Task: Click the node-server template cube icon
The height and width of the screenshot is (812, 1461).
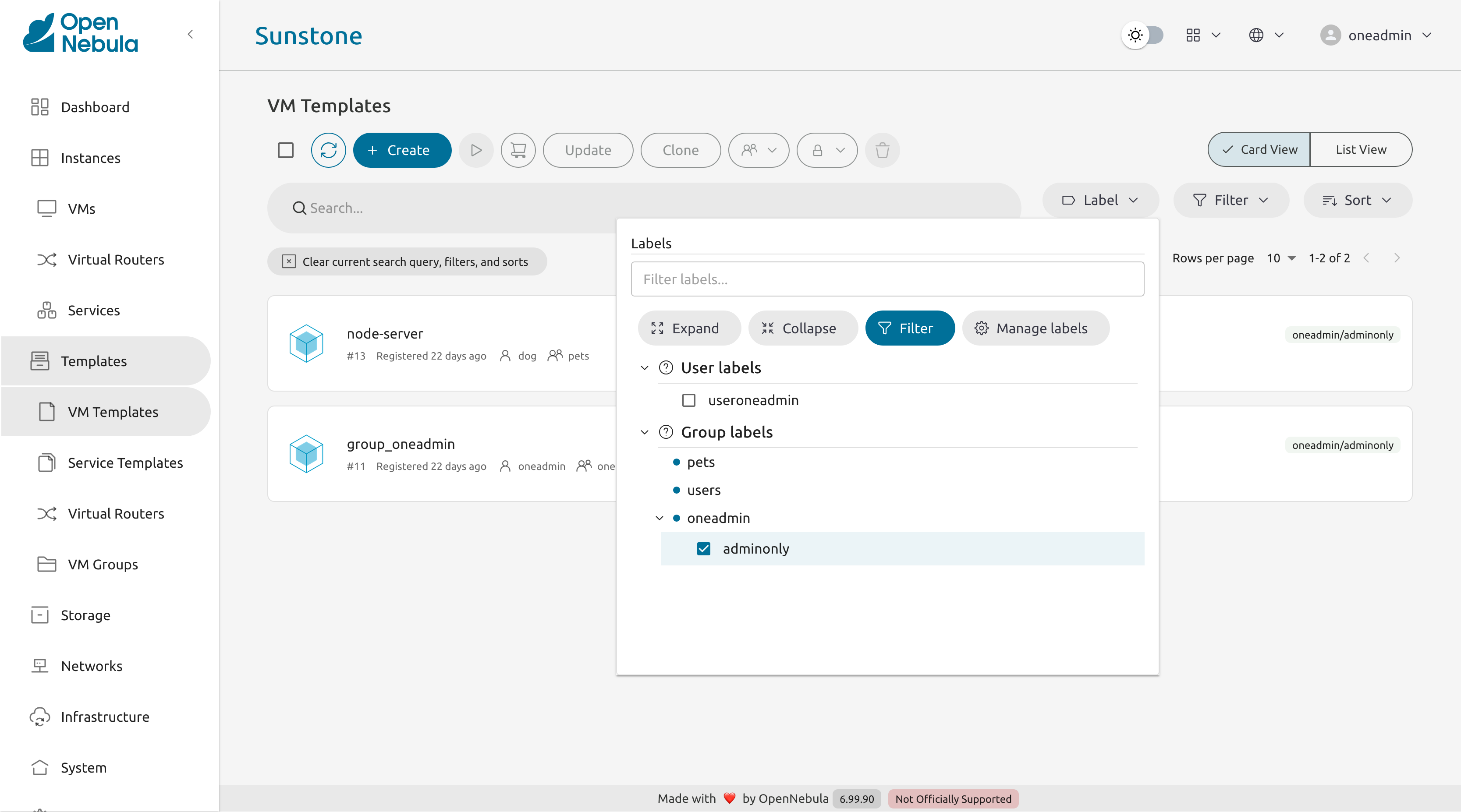Action: click(306, 343)
